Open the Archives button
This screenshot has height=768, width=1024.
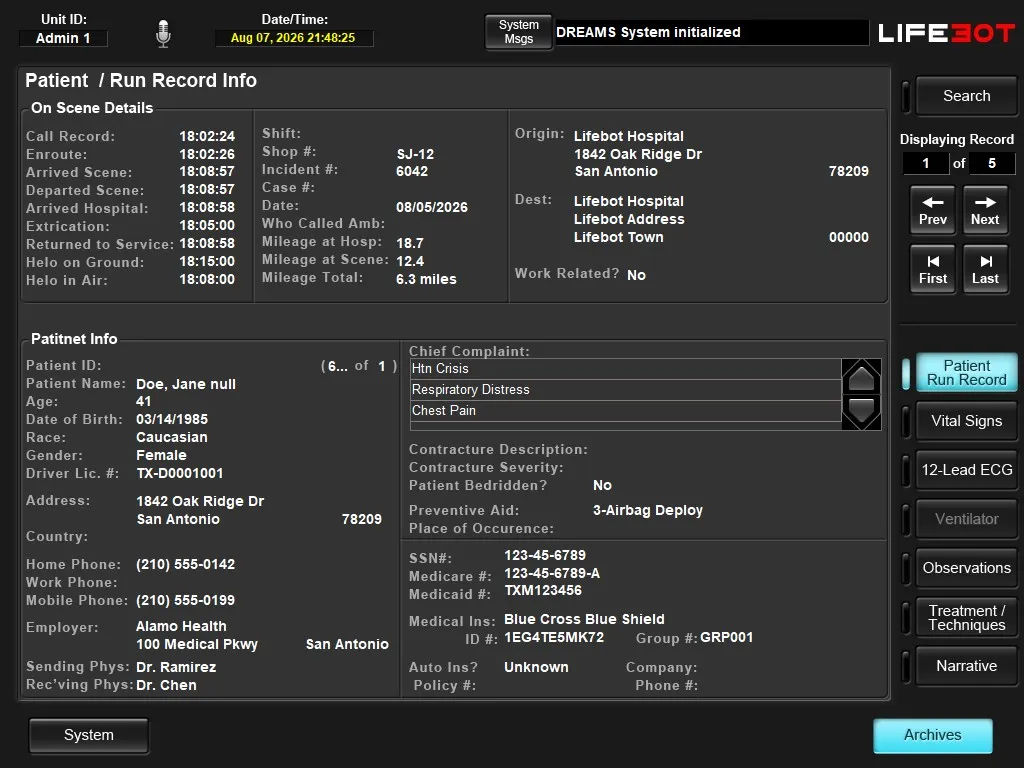[x=933, y=735]
